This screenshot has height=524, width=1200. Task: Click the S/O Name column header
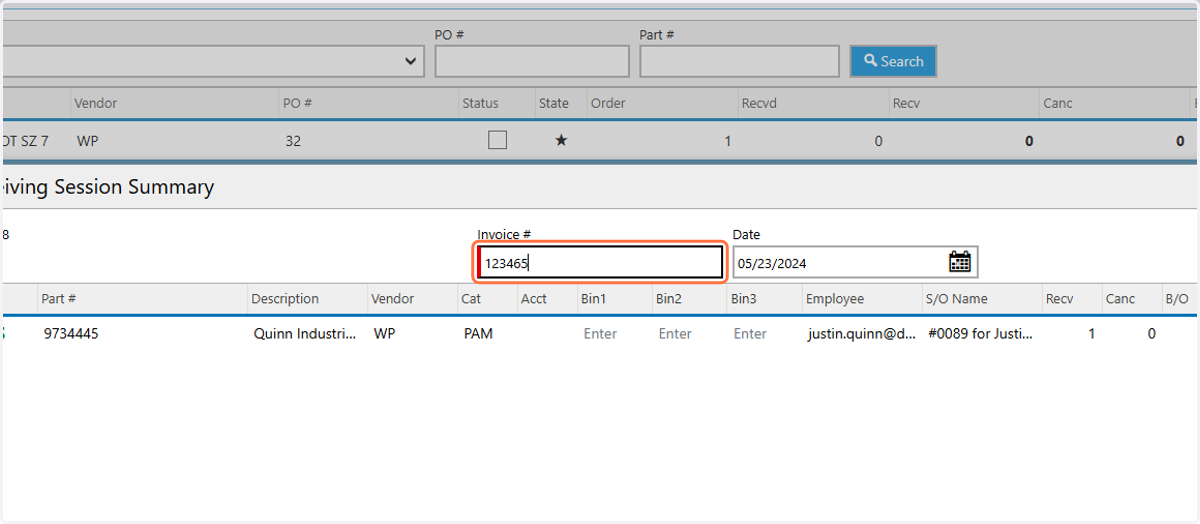pos(957,298)
